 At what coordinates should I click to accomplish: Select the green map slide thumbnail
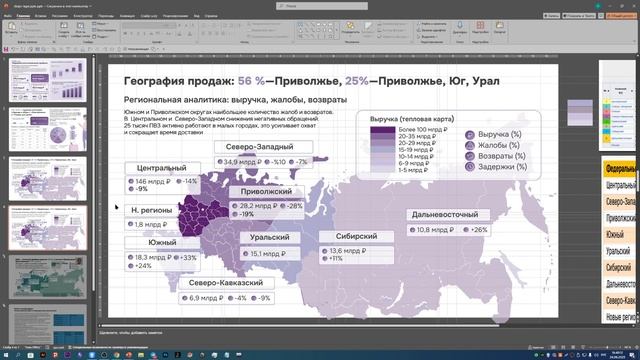[x=48, y=277]
